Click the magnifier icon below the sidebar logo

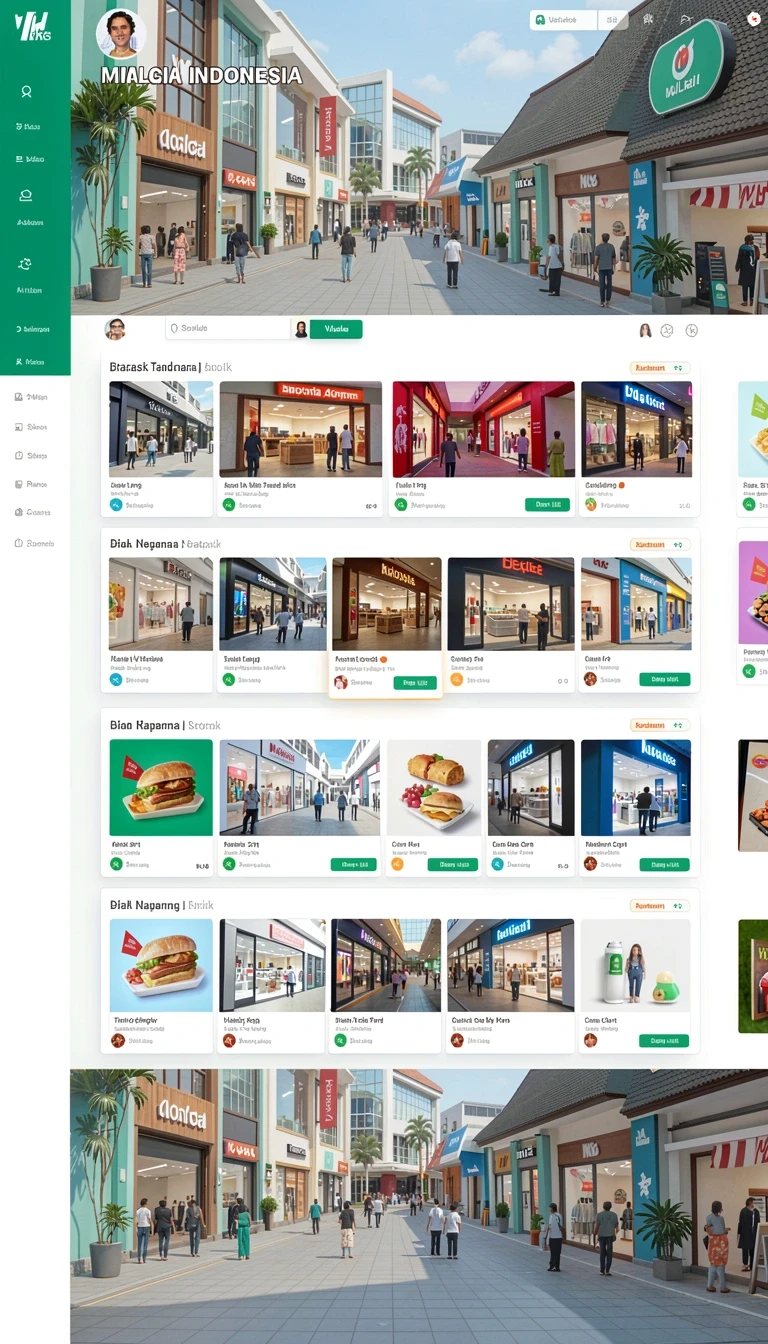pos(26,91)
